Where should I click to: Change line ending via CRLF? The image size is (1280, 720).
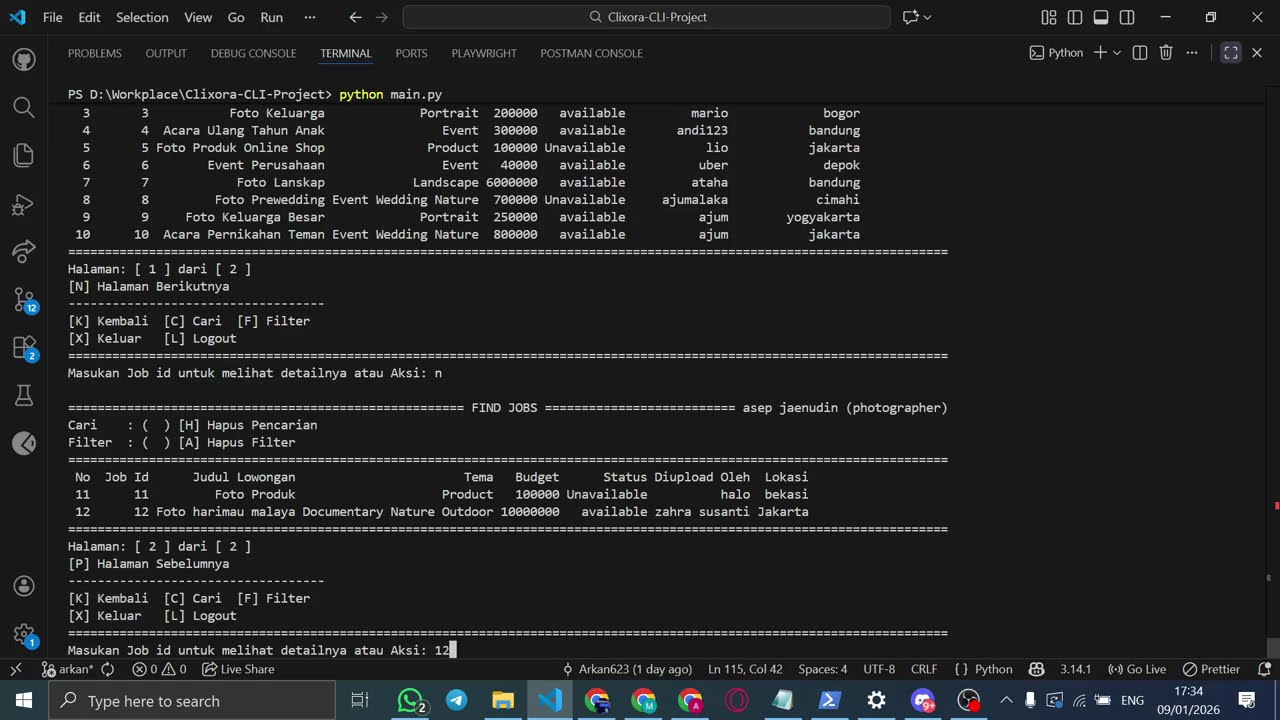pyautogui.click(x=924, y=669)
